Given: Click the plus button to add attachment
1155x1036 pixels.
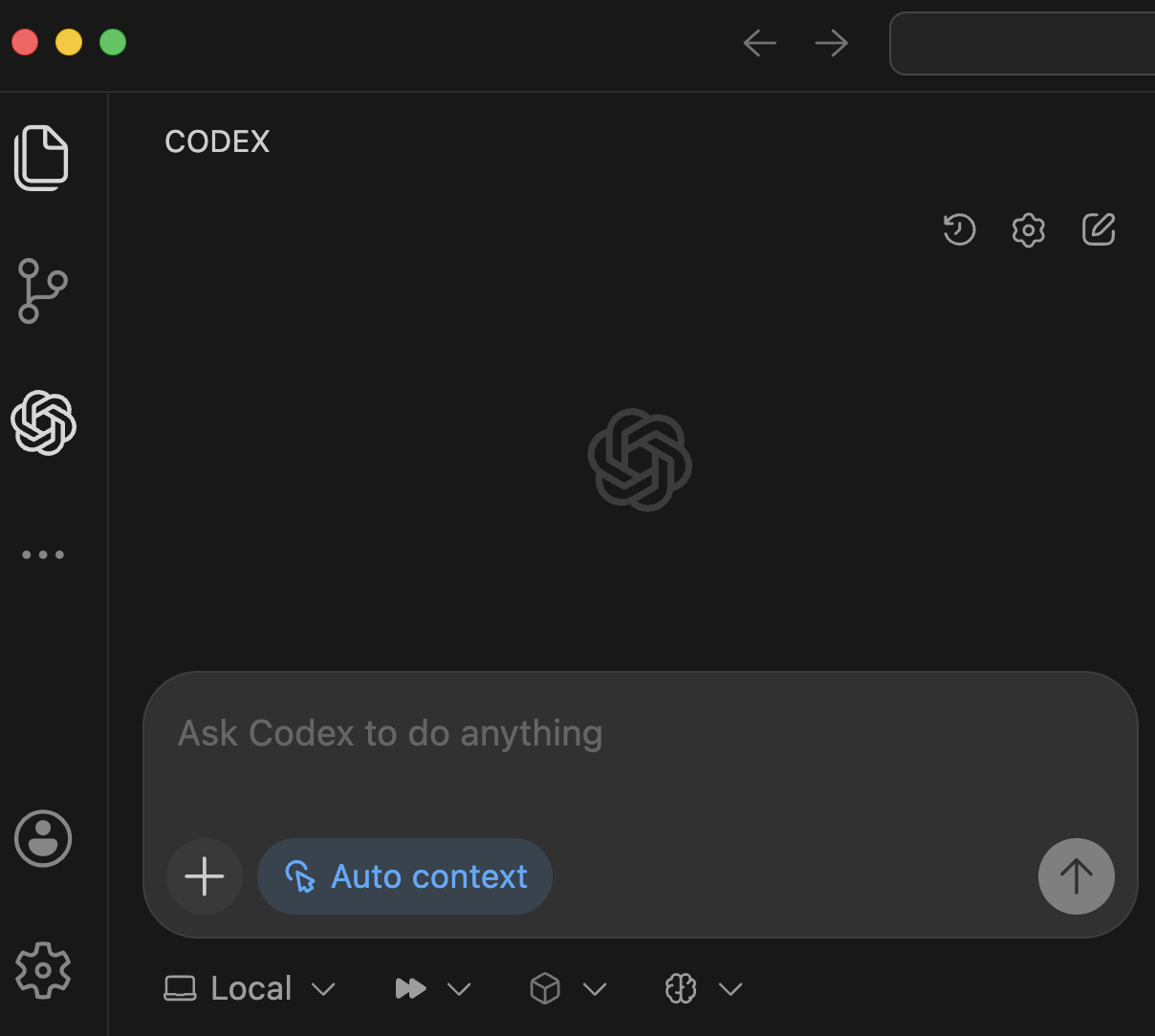Looking at the screenshot, I should pos(205,876).
